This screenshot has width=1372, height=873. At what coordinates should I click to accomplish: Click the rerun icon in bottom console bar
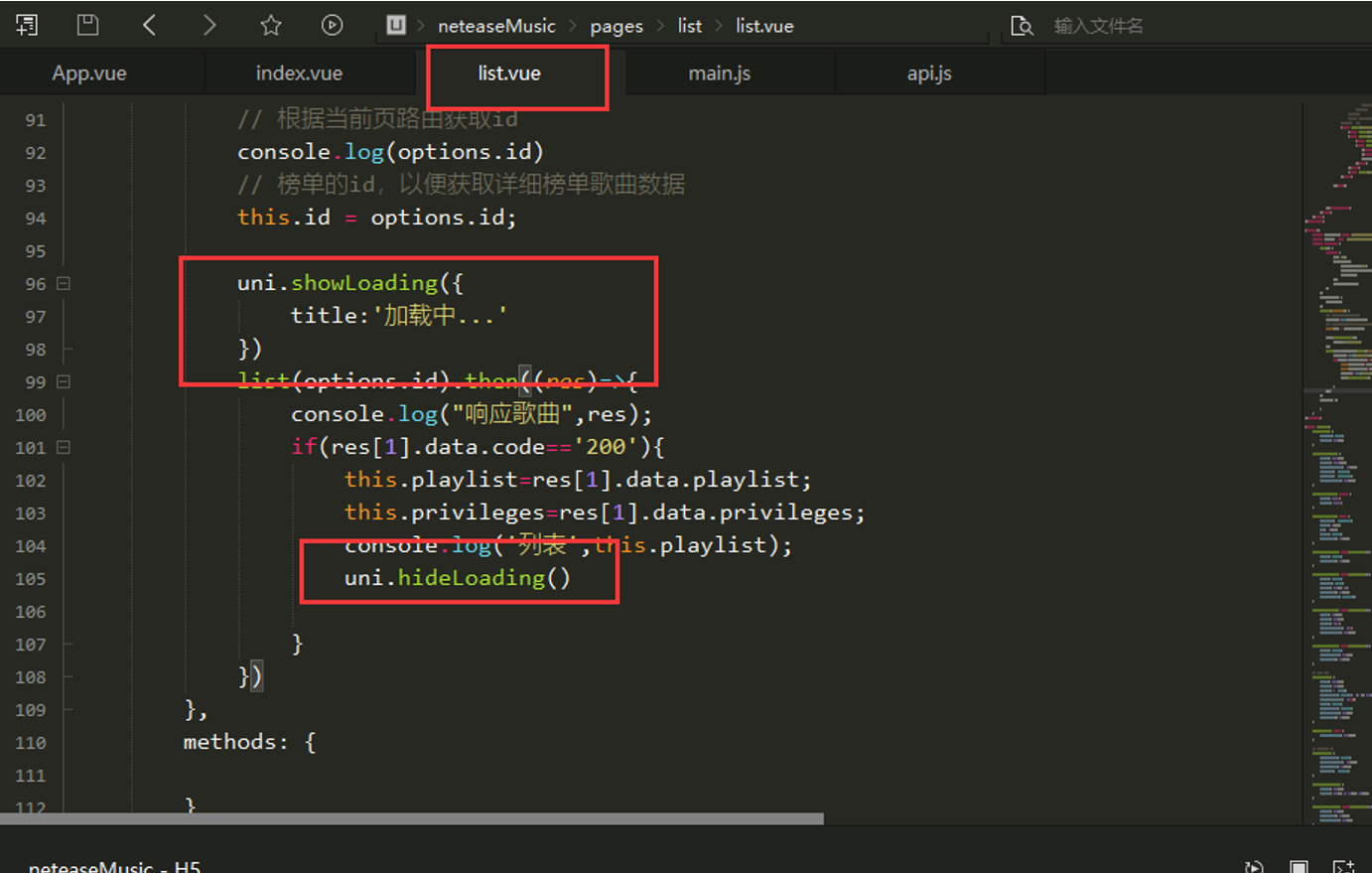[1254, 867]
